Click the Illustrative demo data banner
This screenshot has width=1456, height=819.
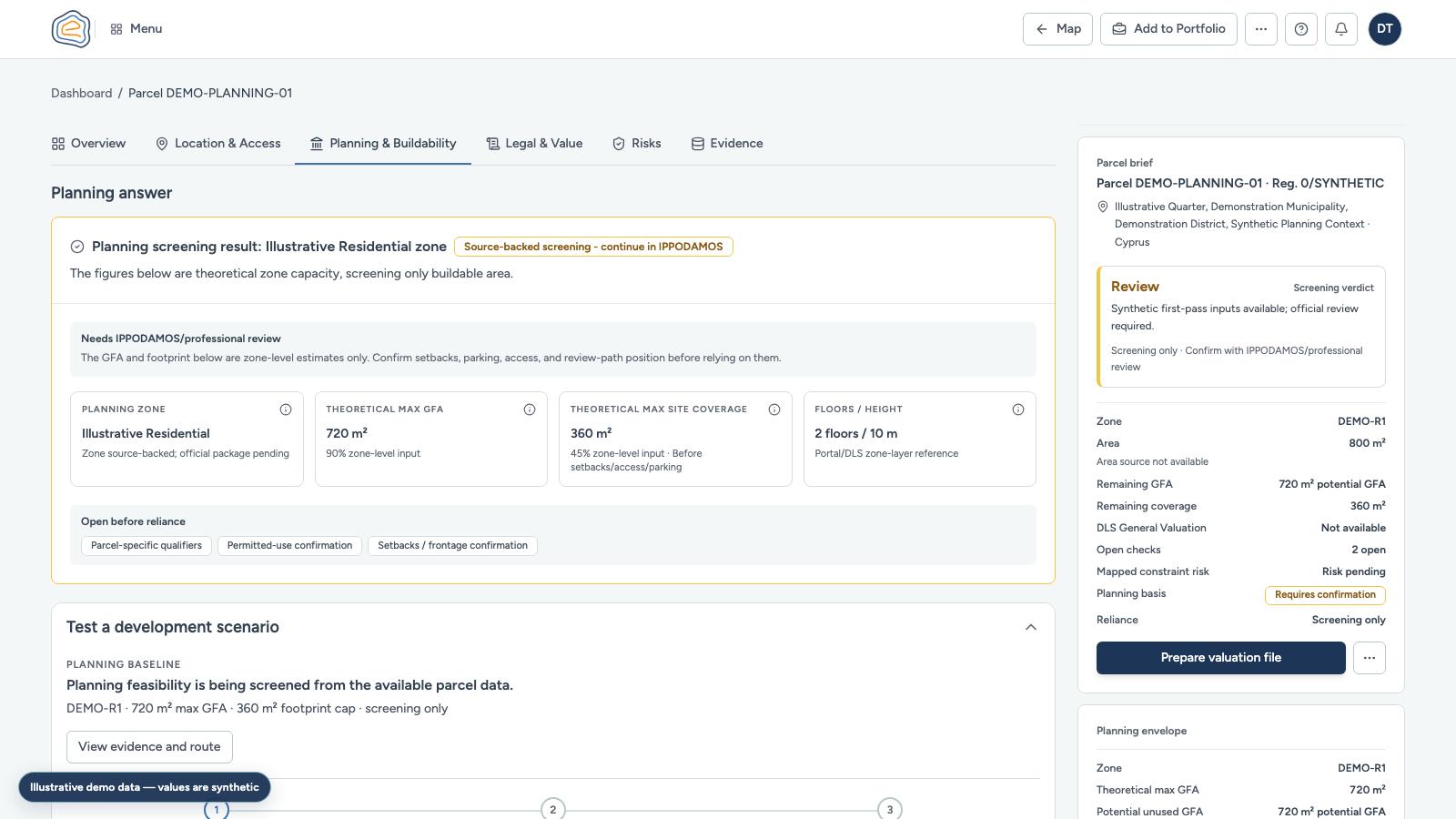(145, 787)
